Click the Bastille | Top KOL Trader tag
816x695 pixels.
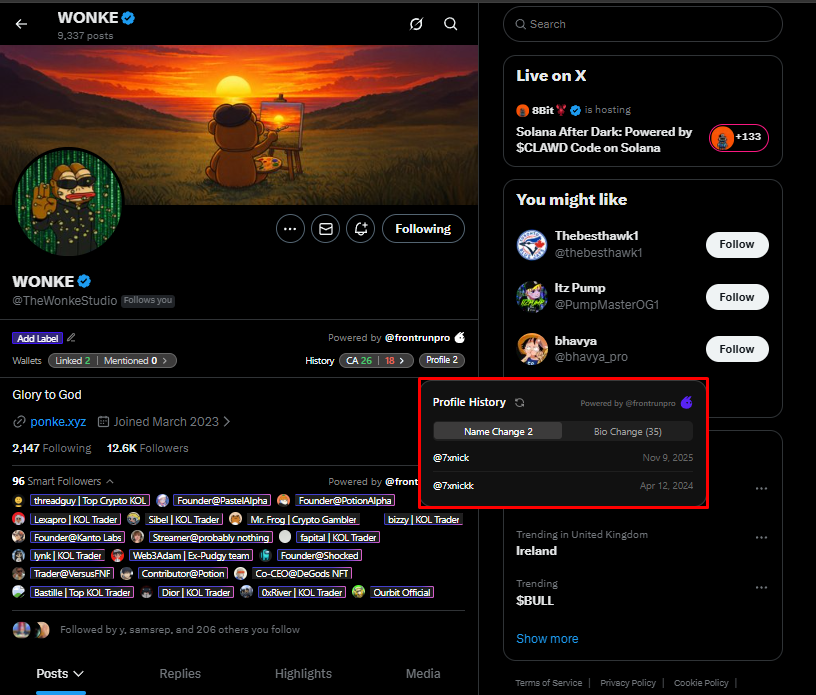coord(82,592)
